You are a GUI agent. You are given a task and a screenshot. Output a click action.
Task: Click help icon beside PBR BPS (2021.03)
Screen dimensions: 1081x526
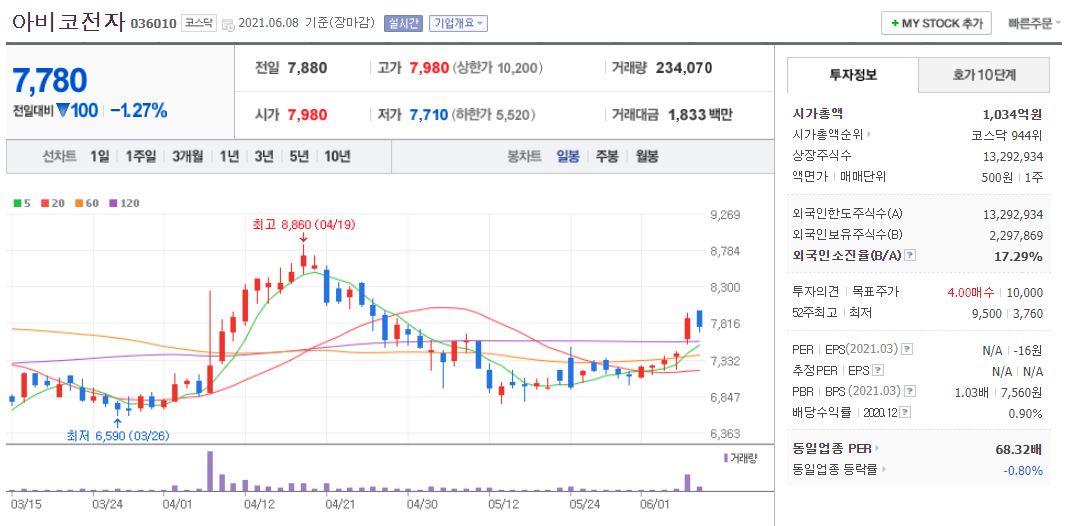910,392
